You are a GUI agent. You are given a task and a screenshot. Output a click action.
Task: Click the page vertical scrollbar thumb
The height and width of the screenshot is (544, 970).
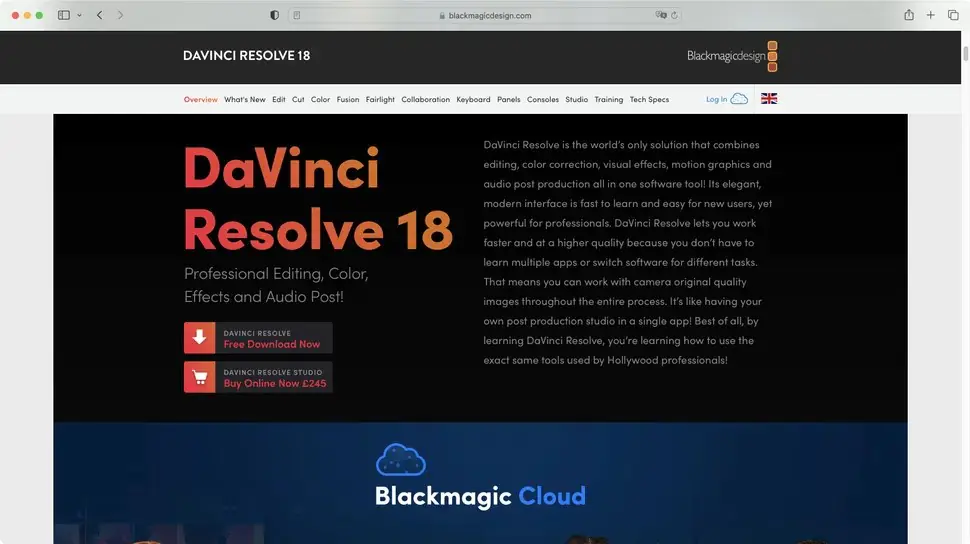pos(965,54)
